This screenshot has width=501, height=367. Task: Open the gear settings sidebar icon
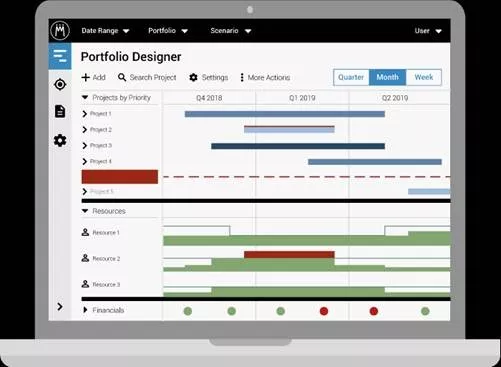click(x=60, y=140)
